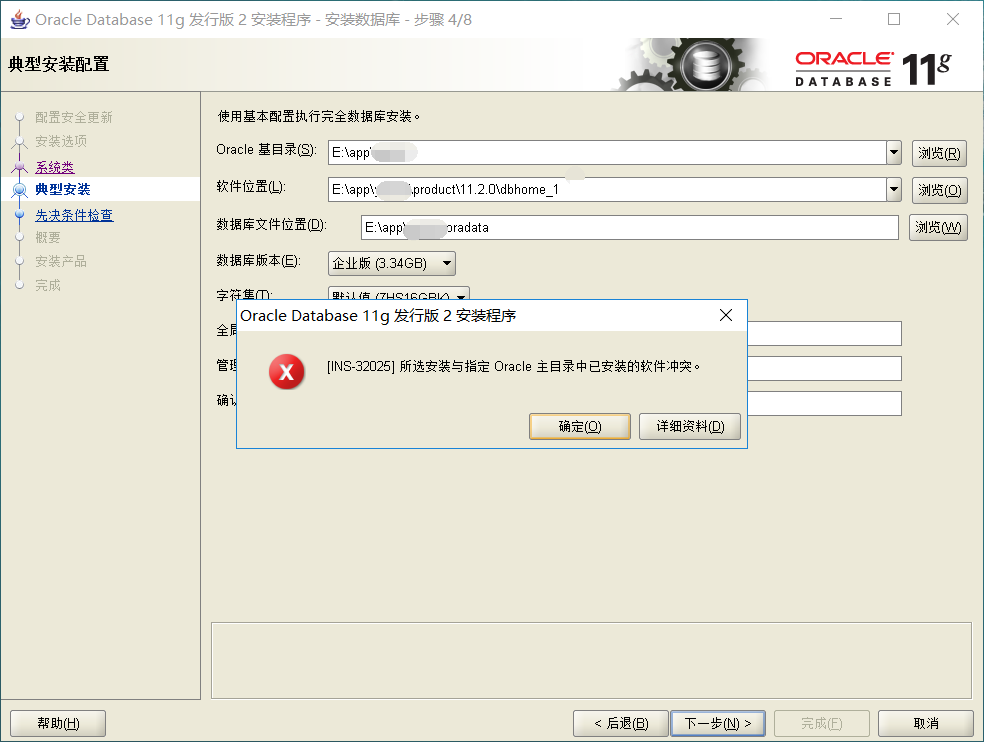Viewport: 984px width, 742px height.
Task: Browse database file location with 浏览(W)
Action: coord(938,227)
